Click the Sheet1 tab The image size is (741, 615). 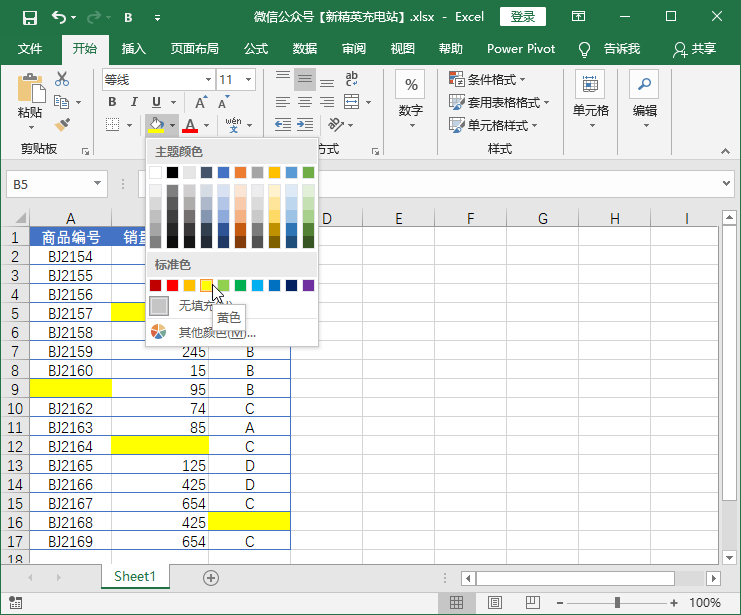(x=135, y=577)
